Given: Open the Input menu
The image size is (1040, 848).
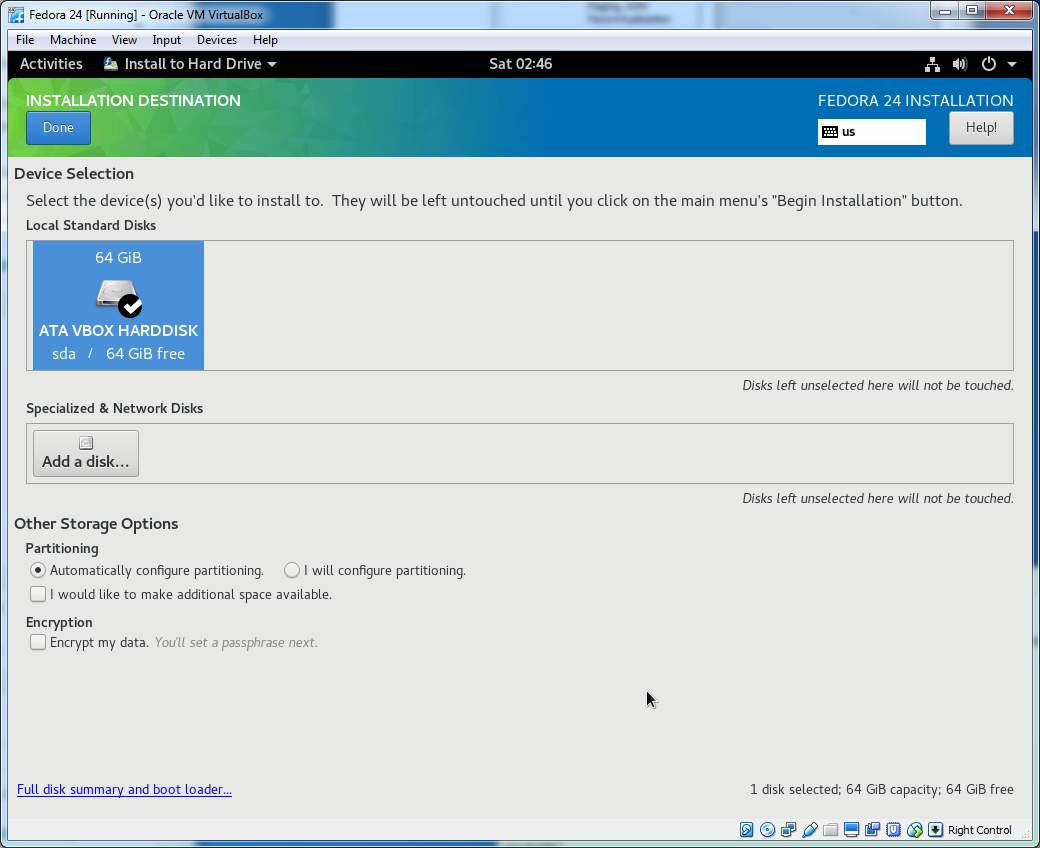Looking at the screenshot, I should pos(166,40).
